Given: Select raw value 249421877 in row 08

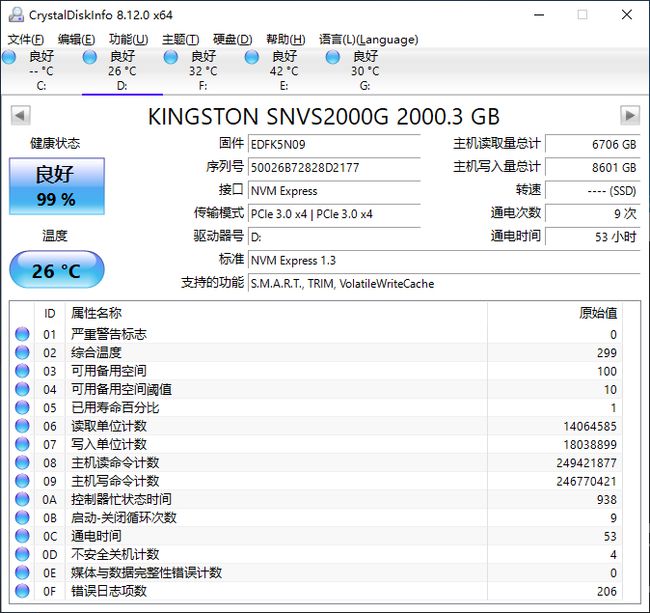Looking at the screenshot, I should (586, 463).
